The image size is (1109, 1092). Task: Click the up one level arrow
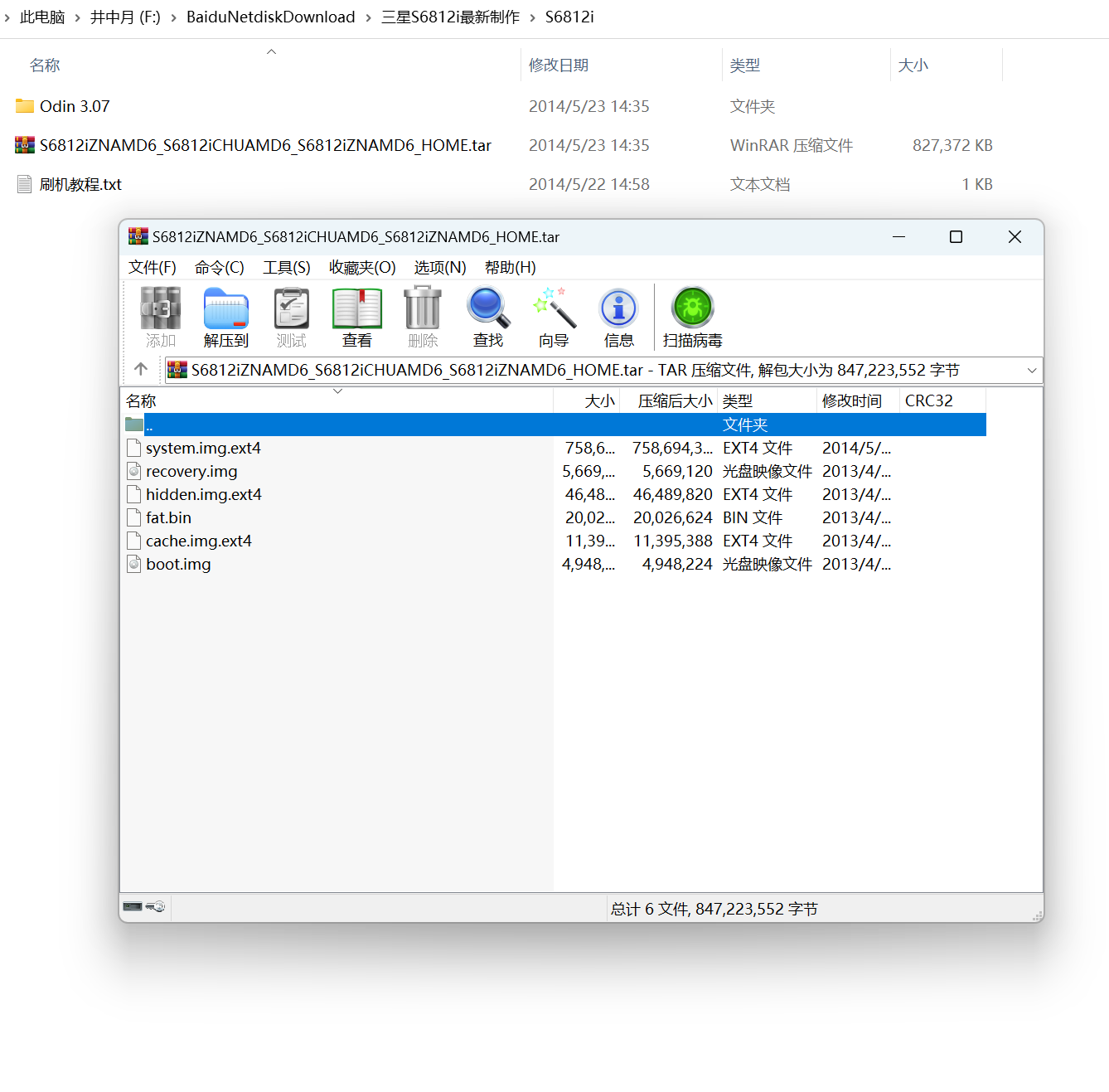pyautogui.click(x=141, y=369)
